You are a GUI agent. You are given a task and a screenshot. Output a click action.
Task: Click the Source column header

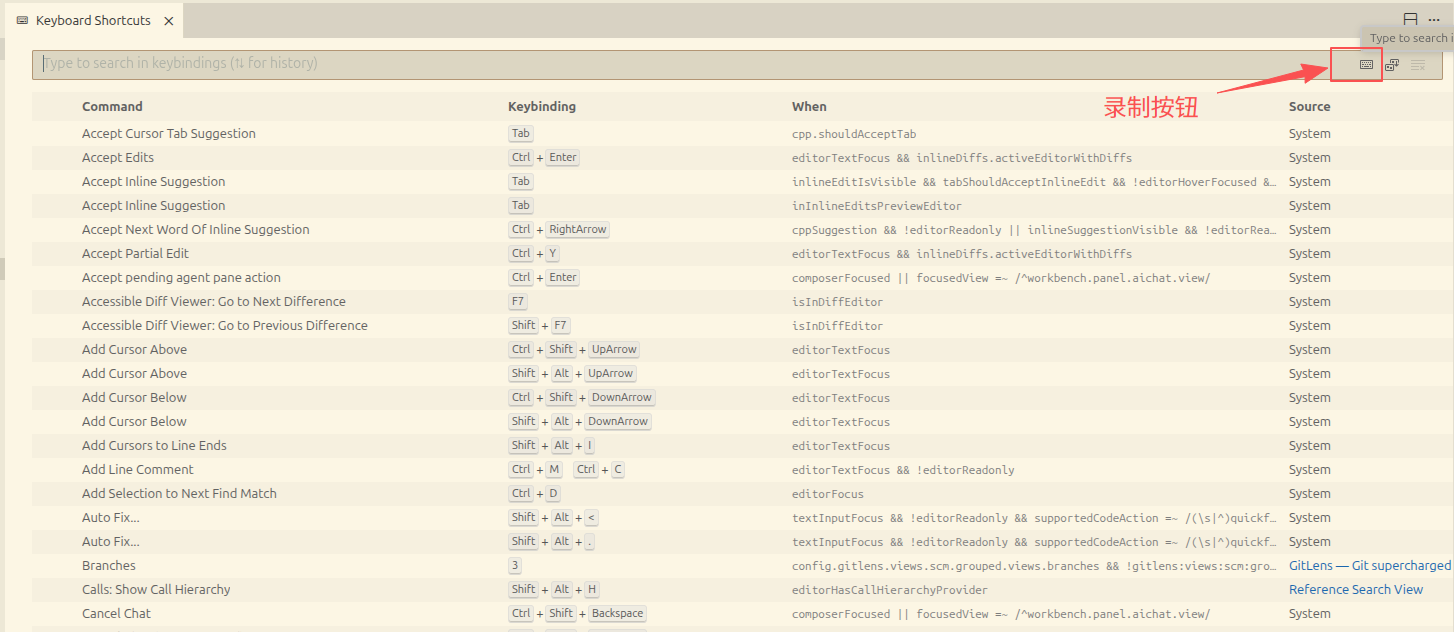pos(1309,106)
